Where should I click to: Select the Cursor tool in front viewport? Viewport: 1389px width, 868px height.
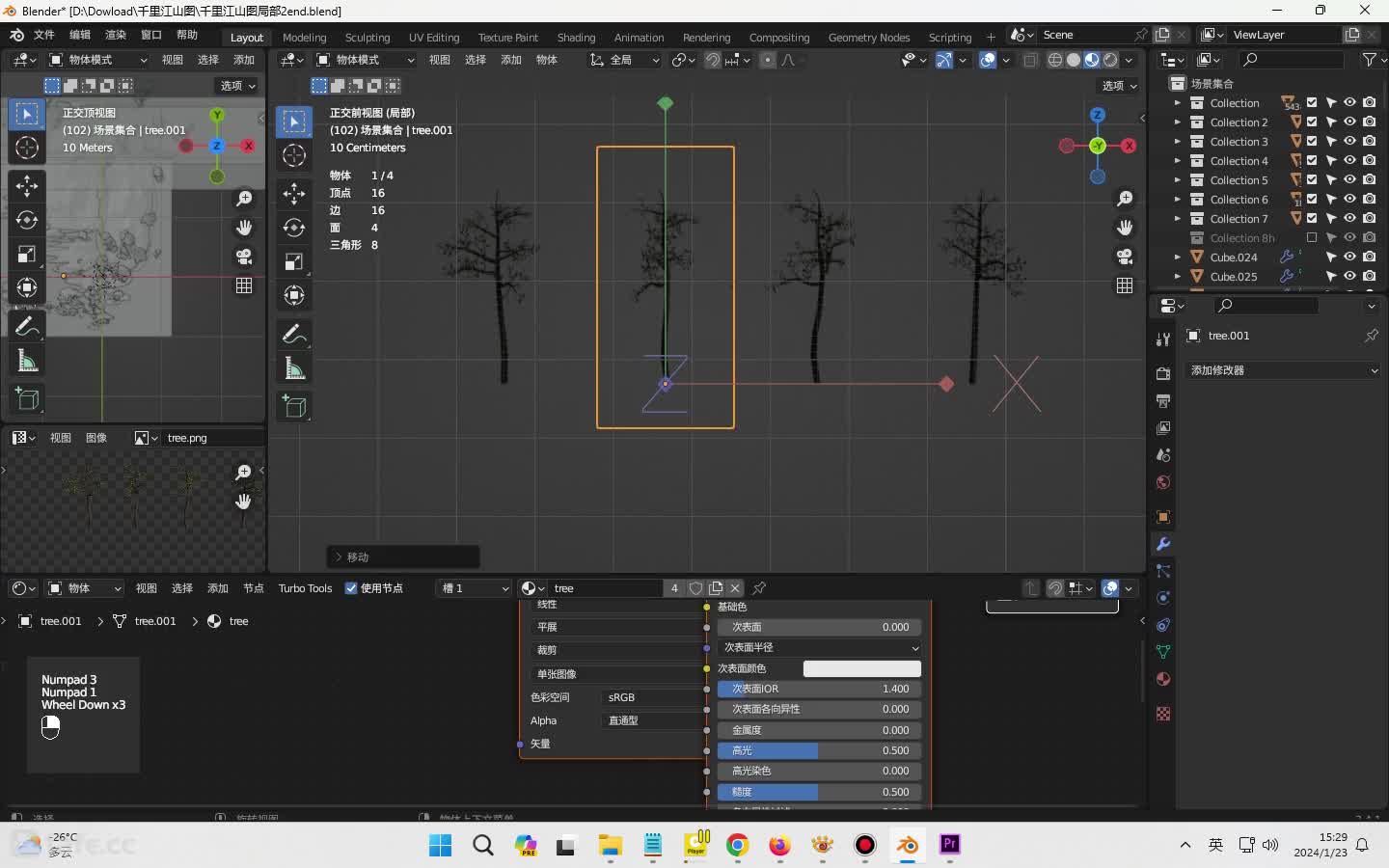pos(294,155)
